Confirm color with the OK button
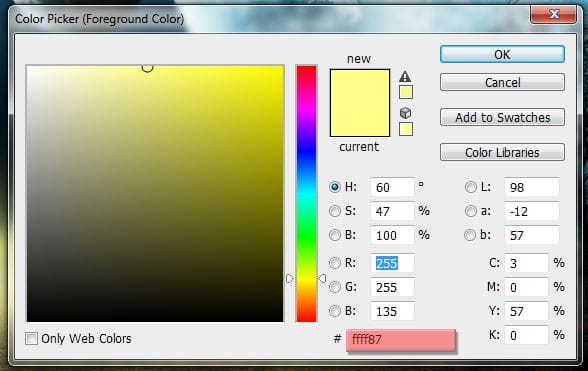Viewport: 588px width, 371px height. coord(502,54)
